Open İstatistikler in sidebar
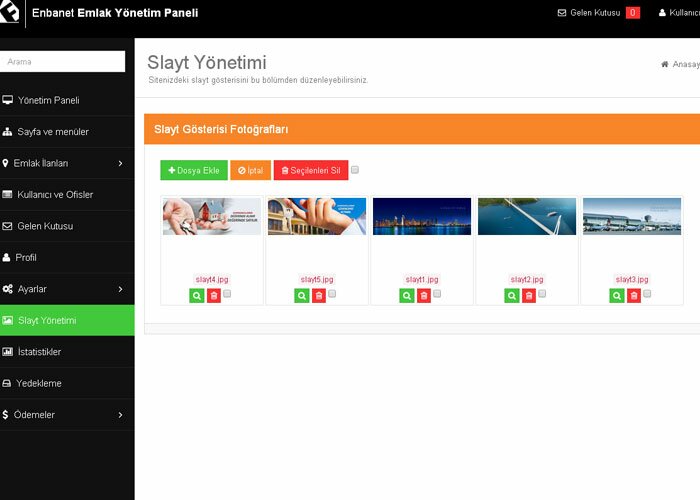 point(67,352)
